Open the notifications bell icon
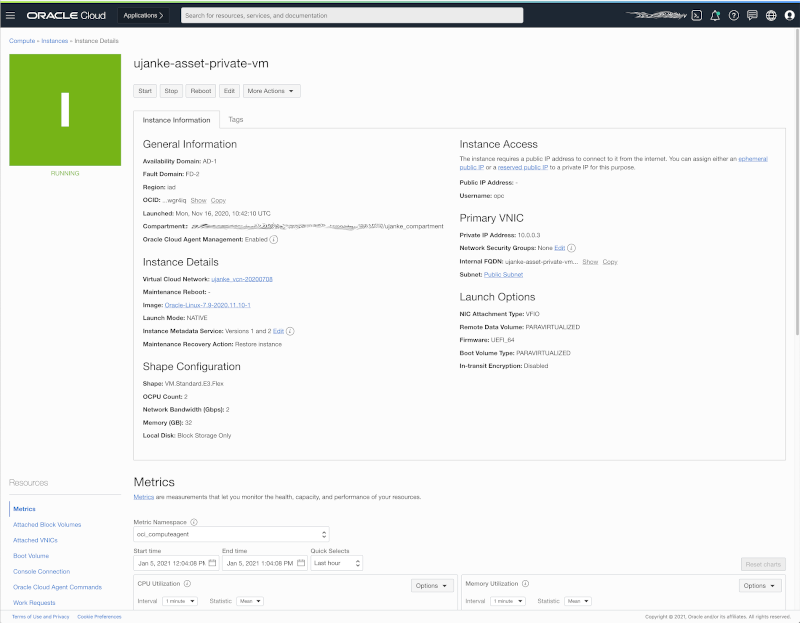Screen dimensions: 800x623 point(715,15)
